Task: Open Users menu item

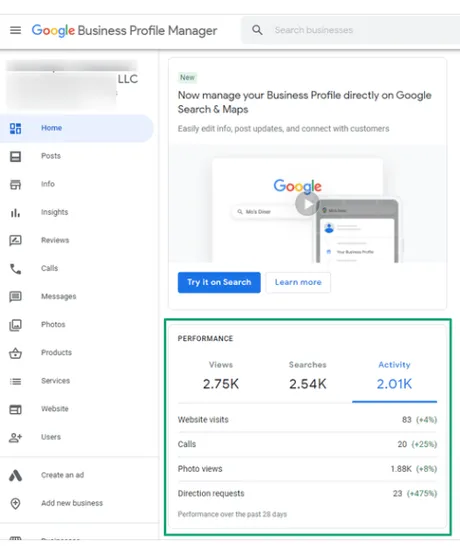Action: (51, 437)
